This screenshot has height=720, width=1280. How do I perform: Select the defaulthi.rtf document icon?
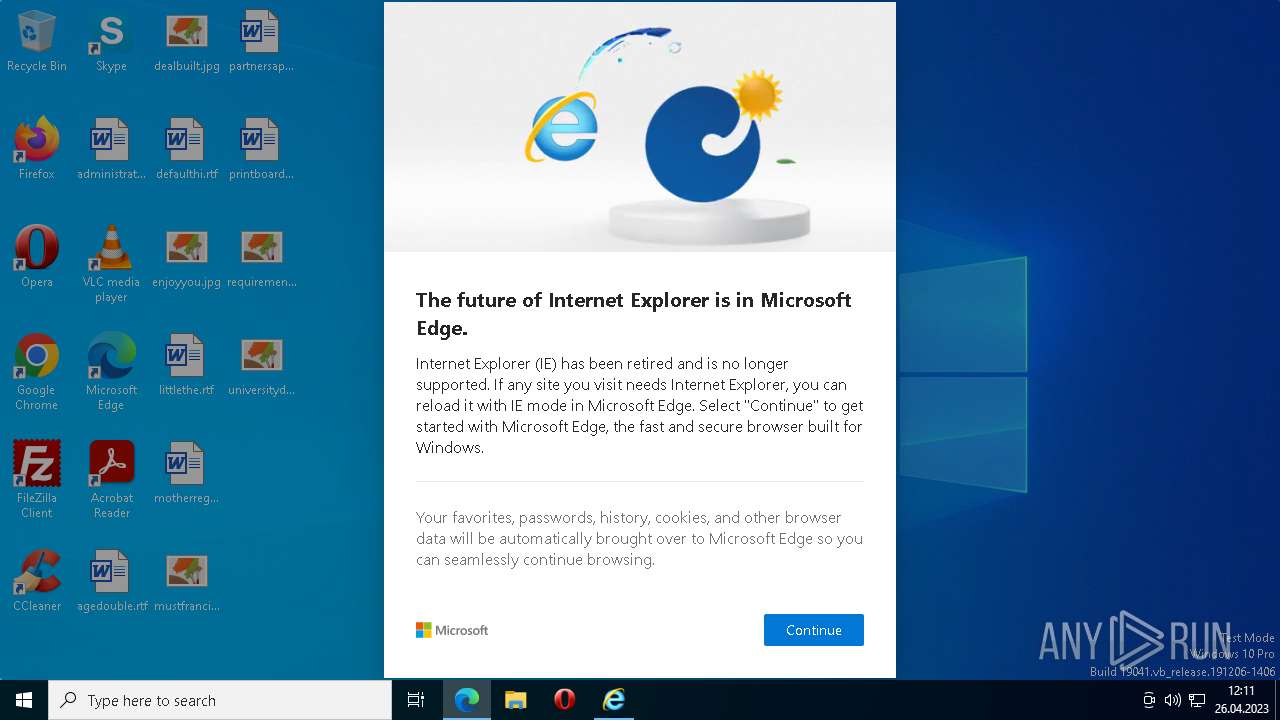[x=187, y=149]
